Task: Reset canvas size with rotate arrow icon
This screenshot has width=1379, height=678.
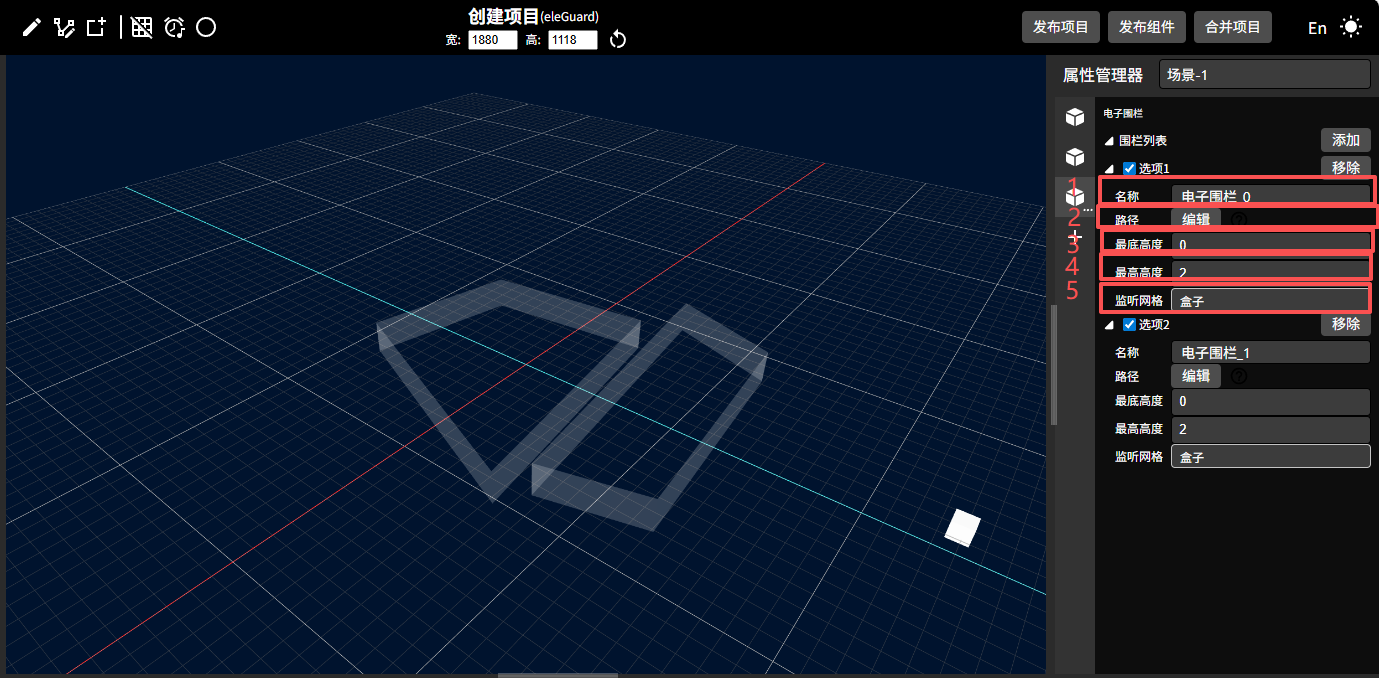Action: (x=618, y=39)
